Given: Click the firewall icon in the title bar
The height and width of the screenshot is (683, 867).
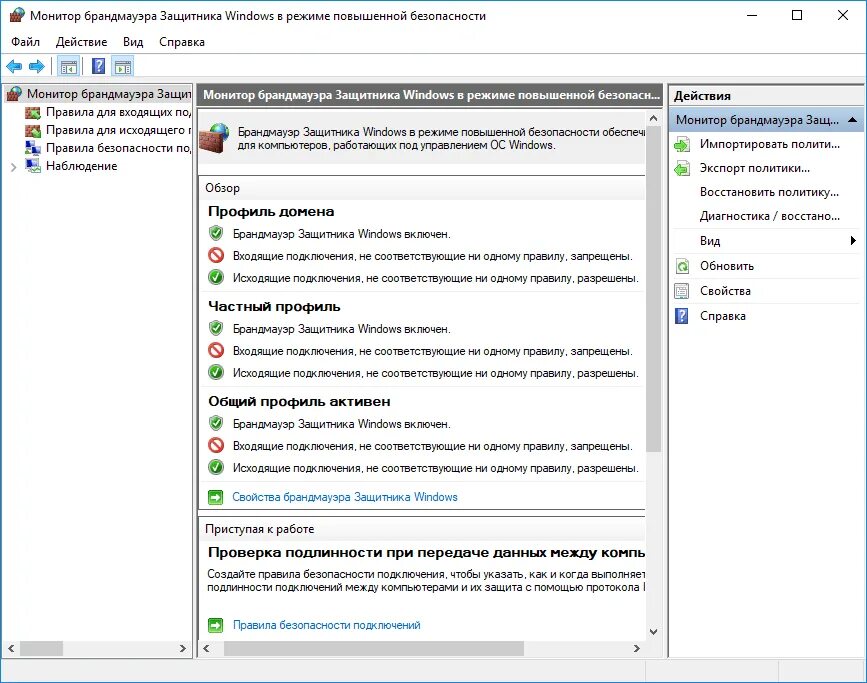Looking at the screenshot, I should [17, 15].
